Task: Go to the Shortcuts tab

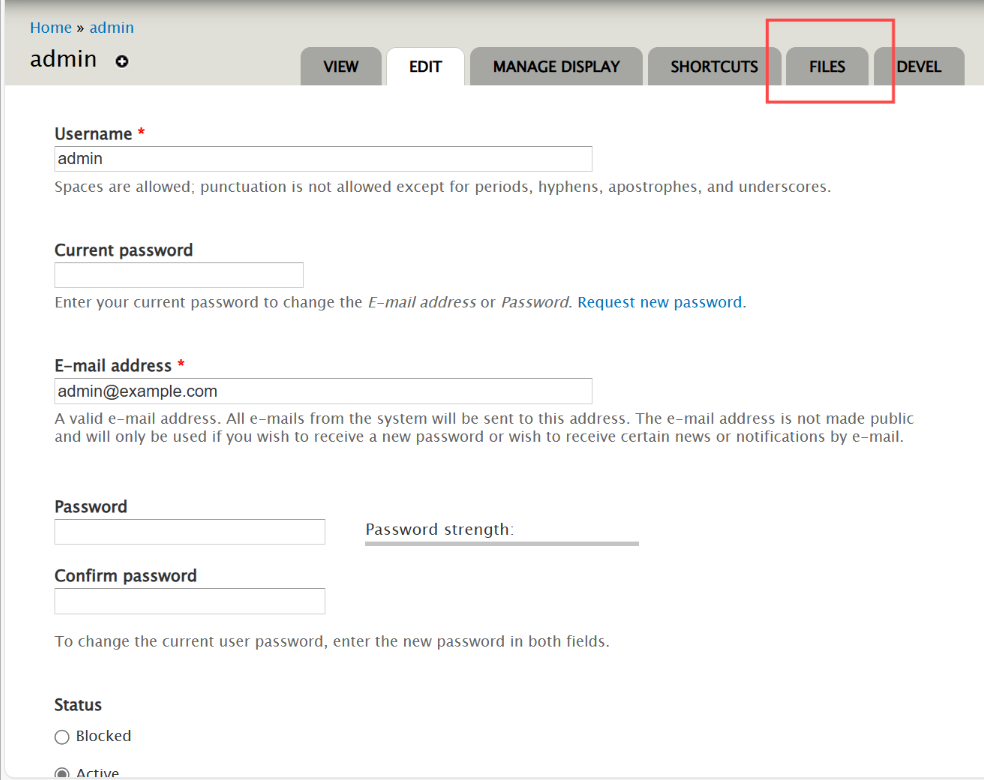Action: pos(714,66)
